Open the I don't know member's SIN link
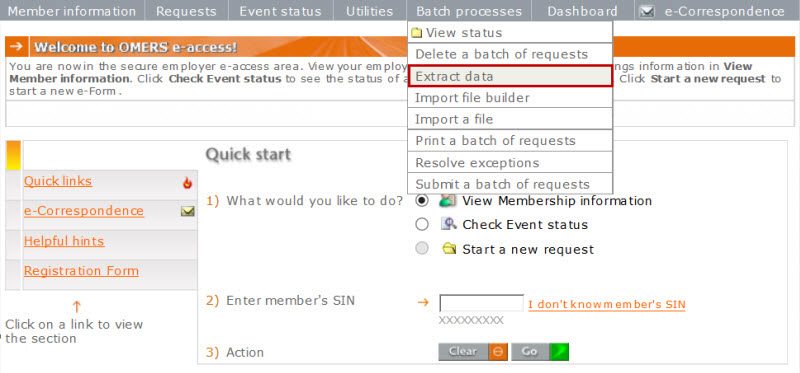The height and width of the screenshot is (373, 800). click(x=607, y=305)
